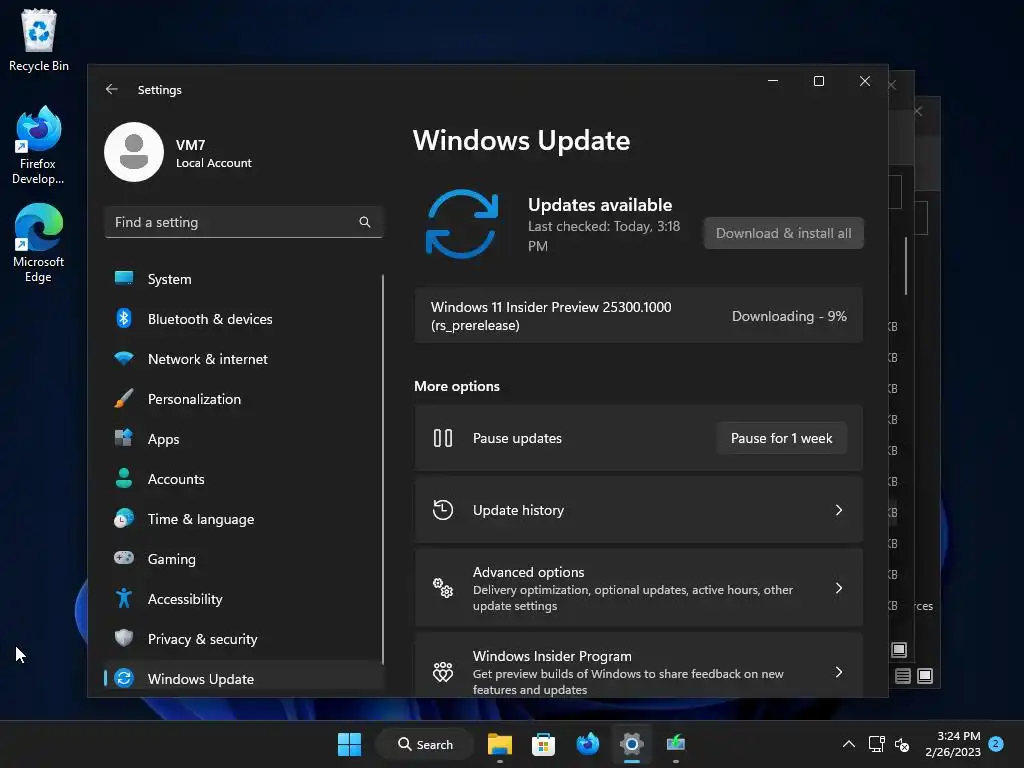Click Pause for 1 week button
Viewport: 1024px width, 768px height.
782,438
